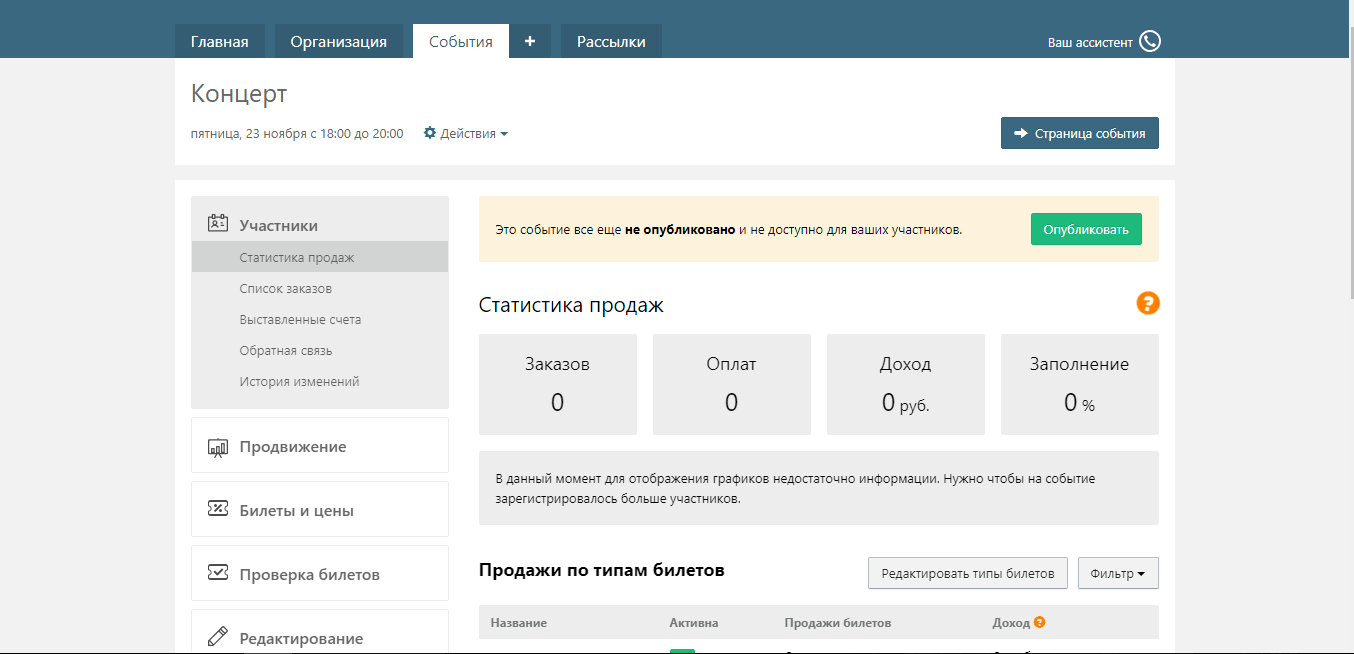1354x654 pixels.
Task: Click the Продвижение presentation icon
Action: [218, 447]
